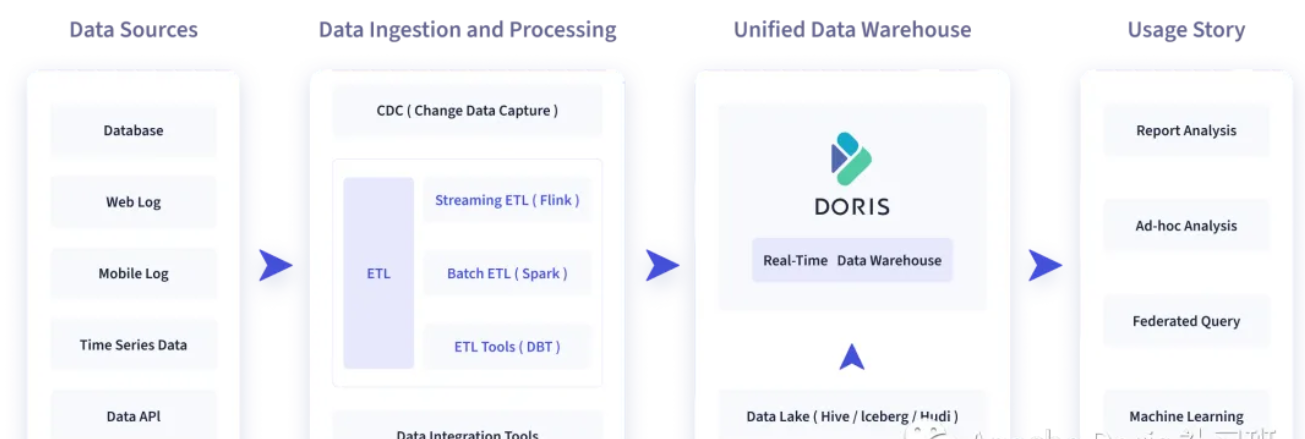Open the "ETL Tools ( DBT )" item
The image size is (1305, 439).
[507, 347]
